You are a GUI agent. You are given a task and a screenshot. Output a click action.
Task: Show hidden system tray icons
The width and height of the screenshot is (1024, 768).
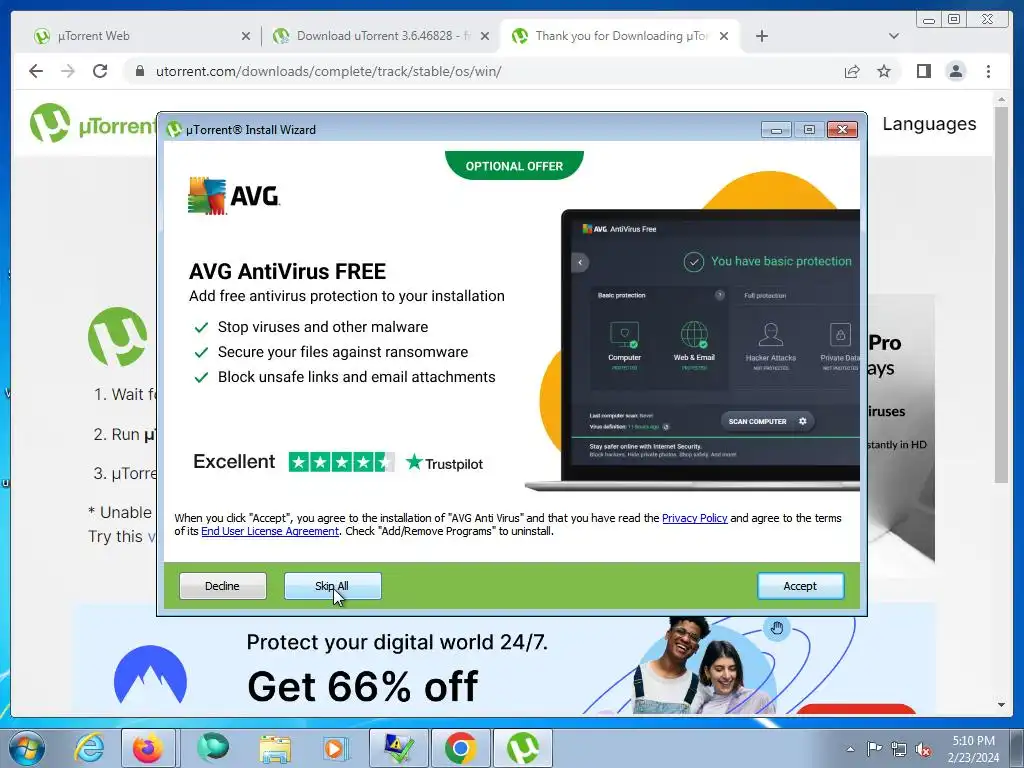pos(850,749)
